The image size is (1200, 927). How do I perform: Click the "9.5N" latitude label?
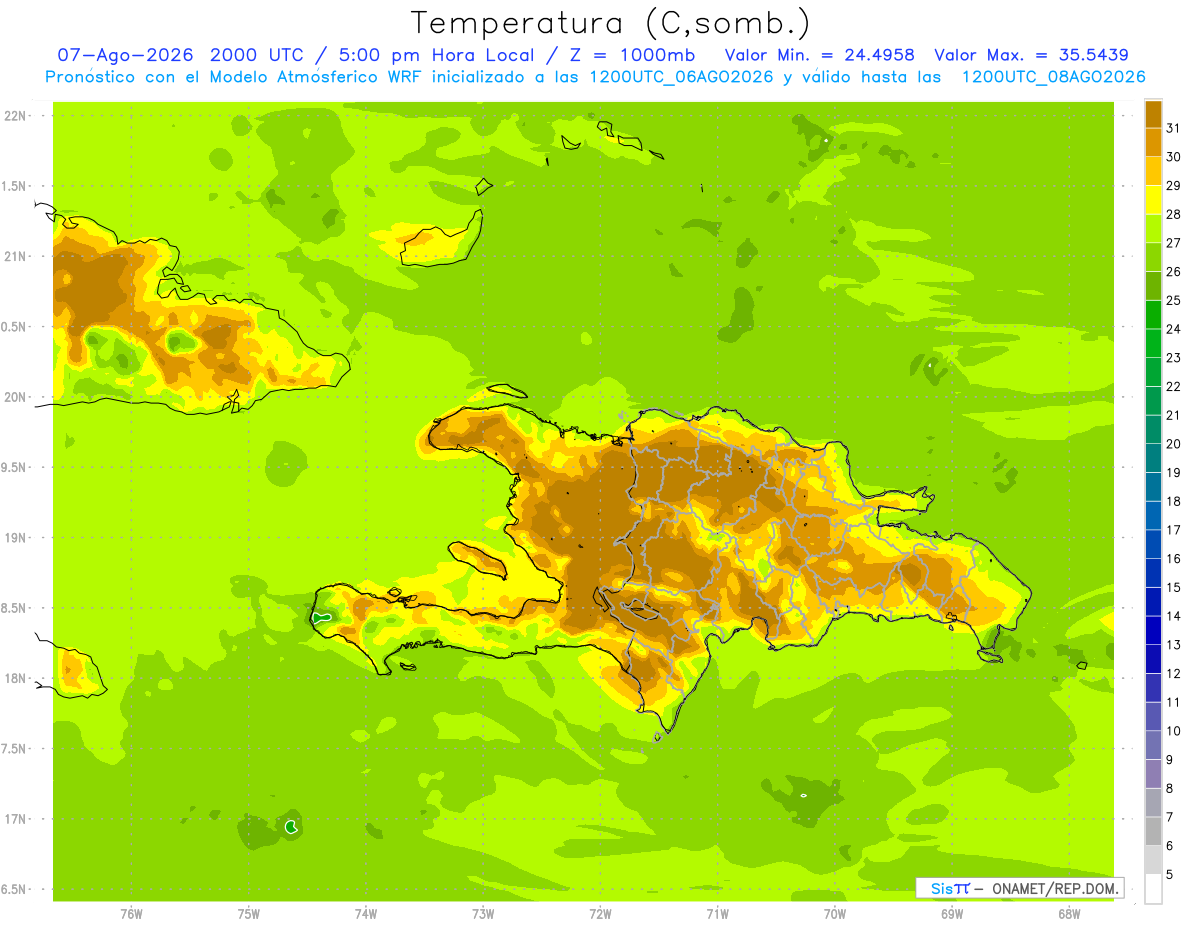[x=15, y=467]
